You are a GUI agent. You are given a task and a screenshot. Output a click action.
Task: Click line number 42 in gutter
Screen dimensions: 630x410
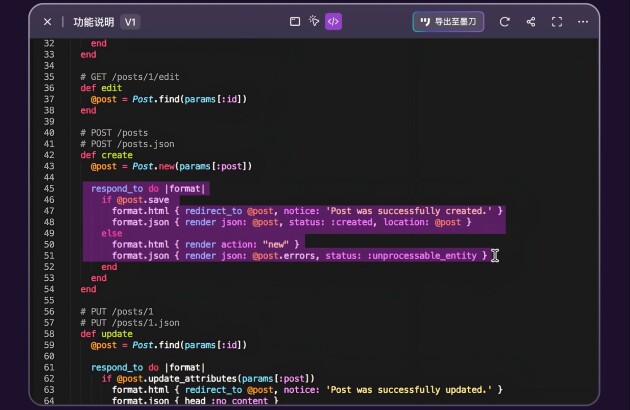click(x=49, y=155)
